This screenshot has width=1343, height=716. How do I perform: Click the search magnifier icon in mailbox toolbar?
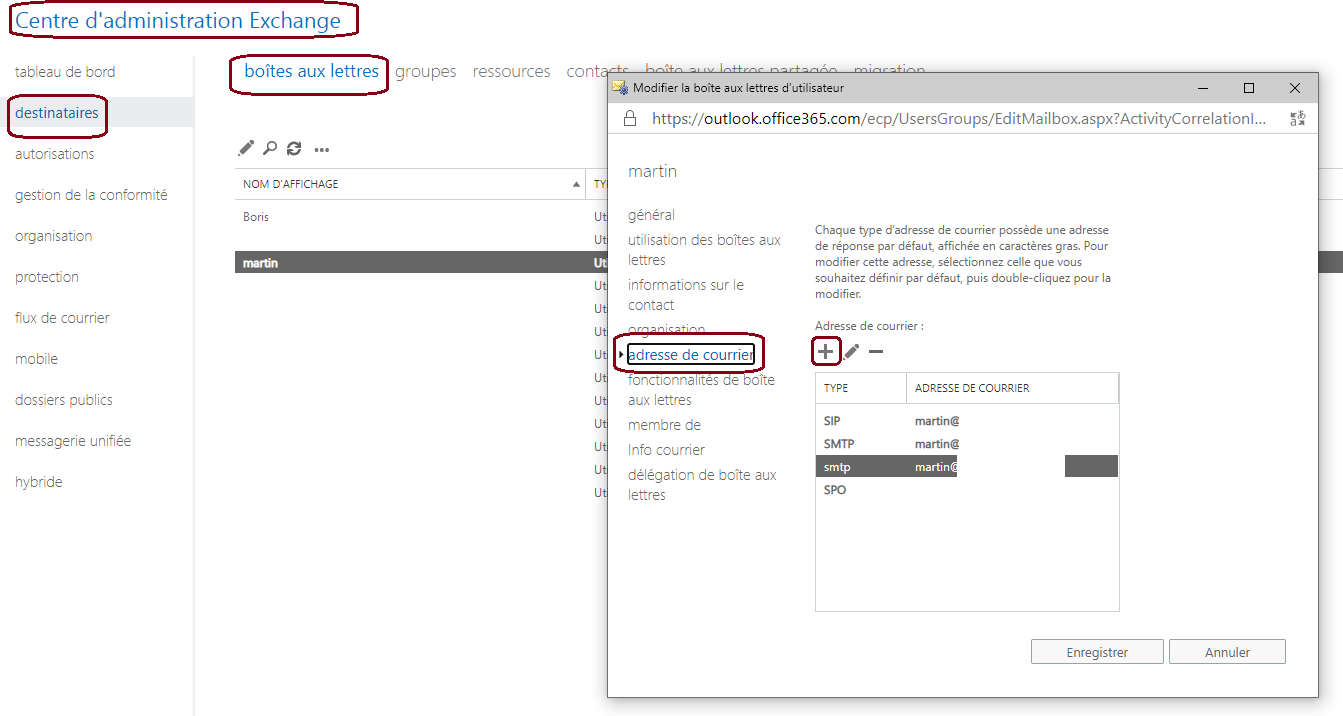coord(270,148)
